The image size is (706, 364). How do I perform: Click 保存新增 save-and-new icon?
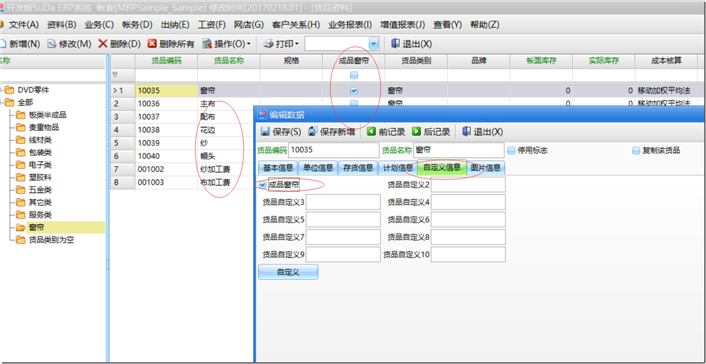(312, 132)
